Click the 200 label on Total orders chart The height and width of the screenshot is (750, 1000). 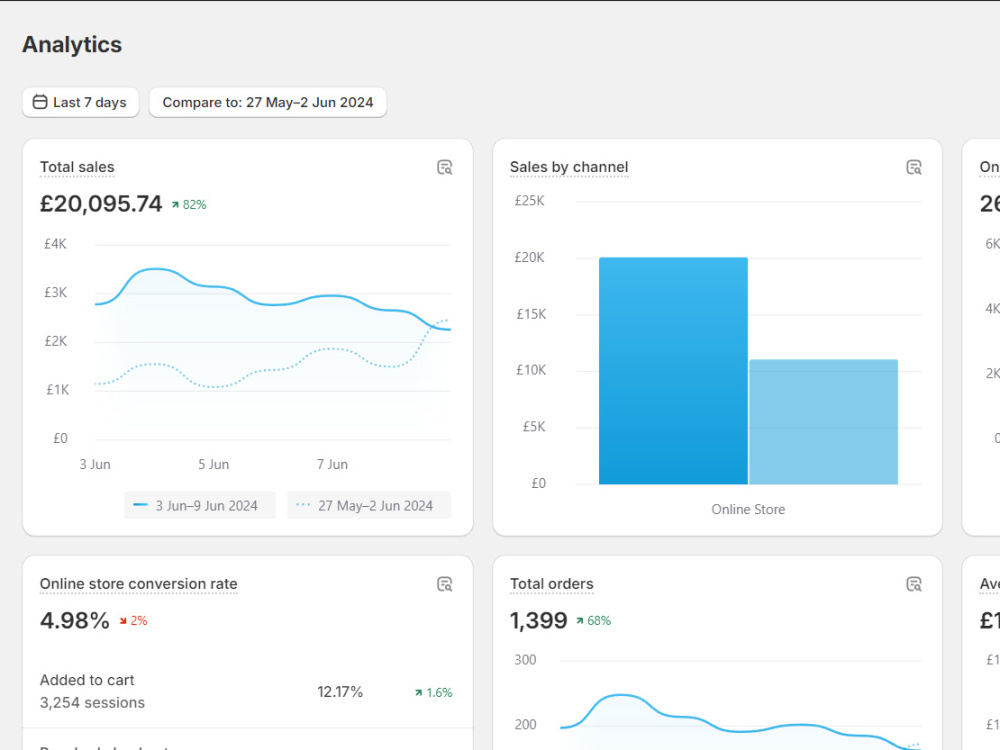tap(526, 724)
